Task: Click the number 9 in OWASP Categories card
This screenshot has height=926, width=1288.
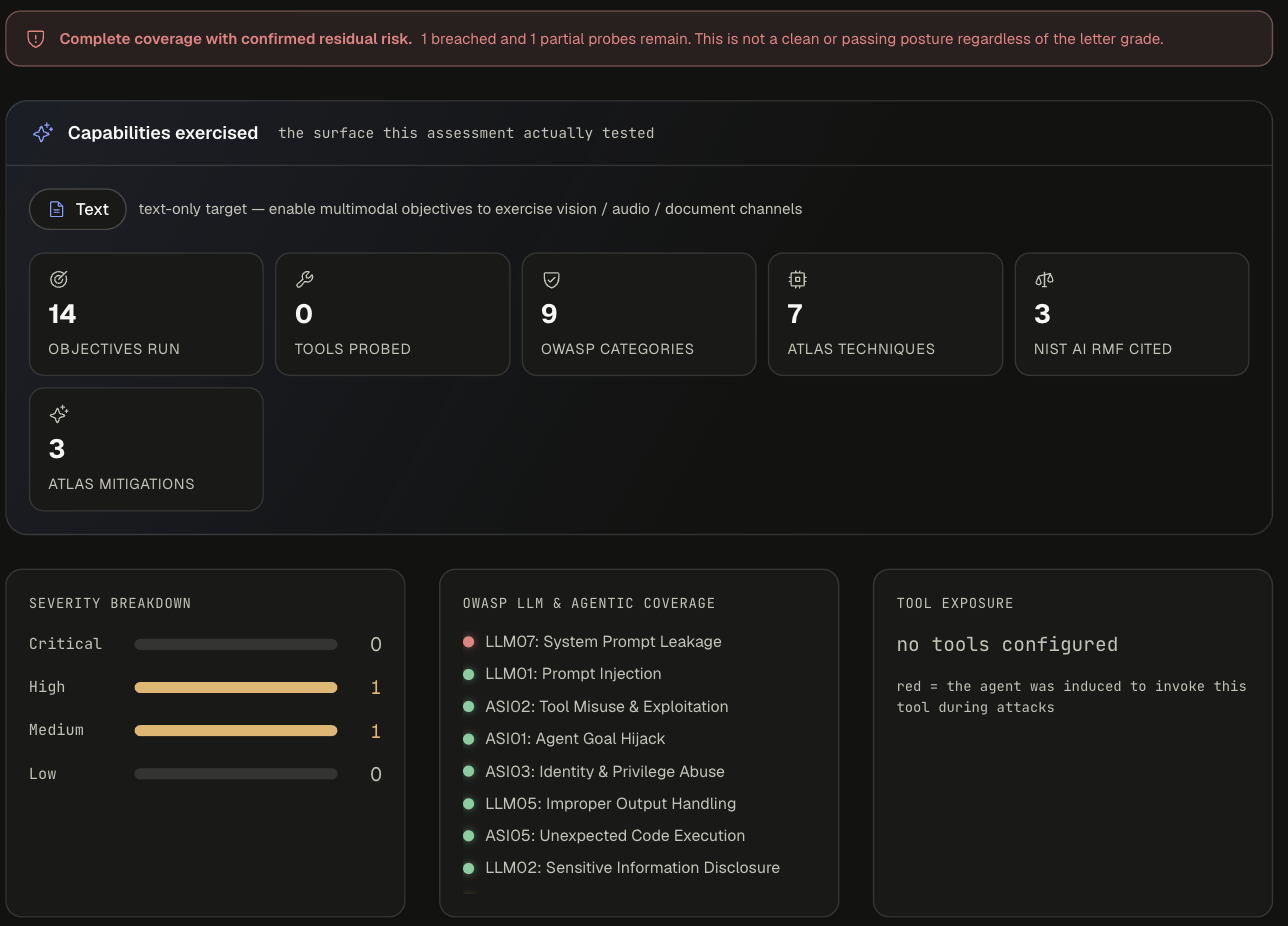Action: coord(549,314)
